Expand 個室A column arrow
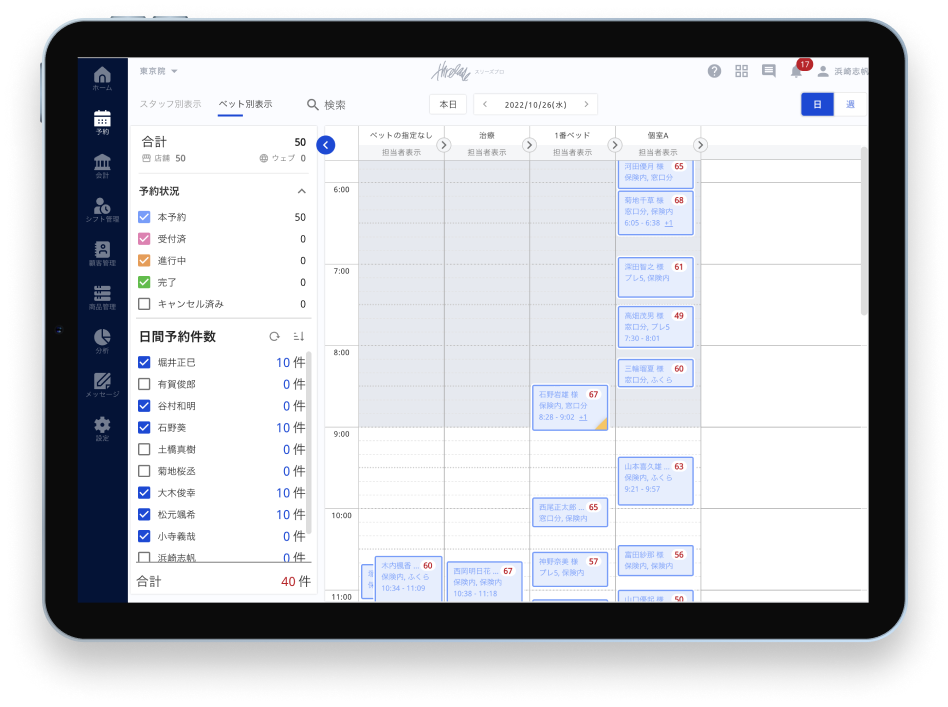This screenshot has width=948, height=707. click(700, 145)
